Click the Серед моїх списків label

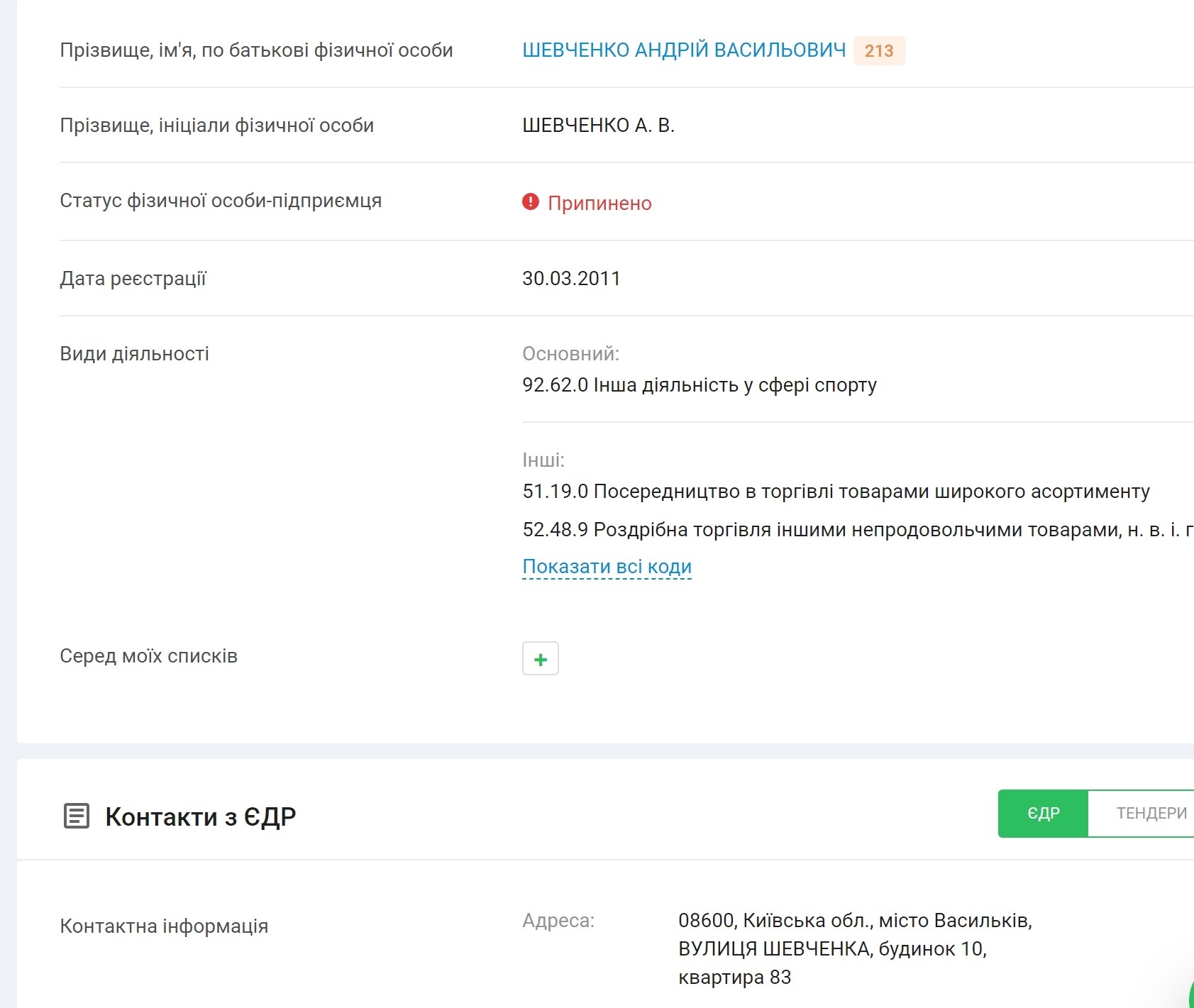[x=148, y=656]
